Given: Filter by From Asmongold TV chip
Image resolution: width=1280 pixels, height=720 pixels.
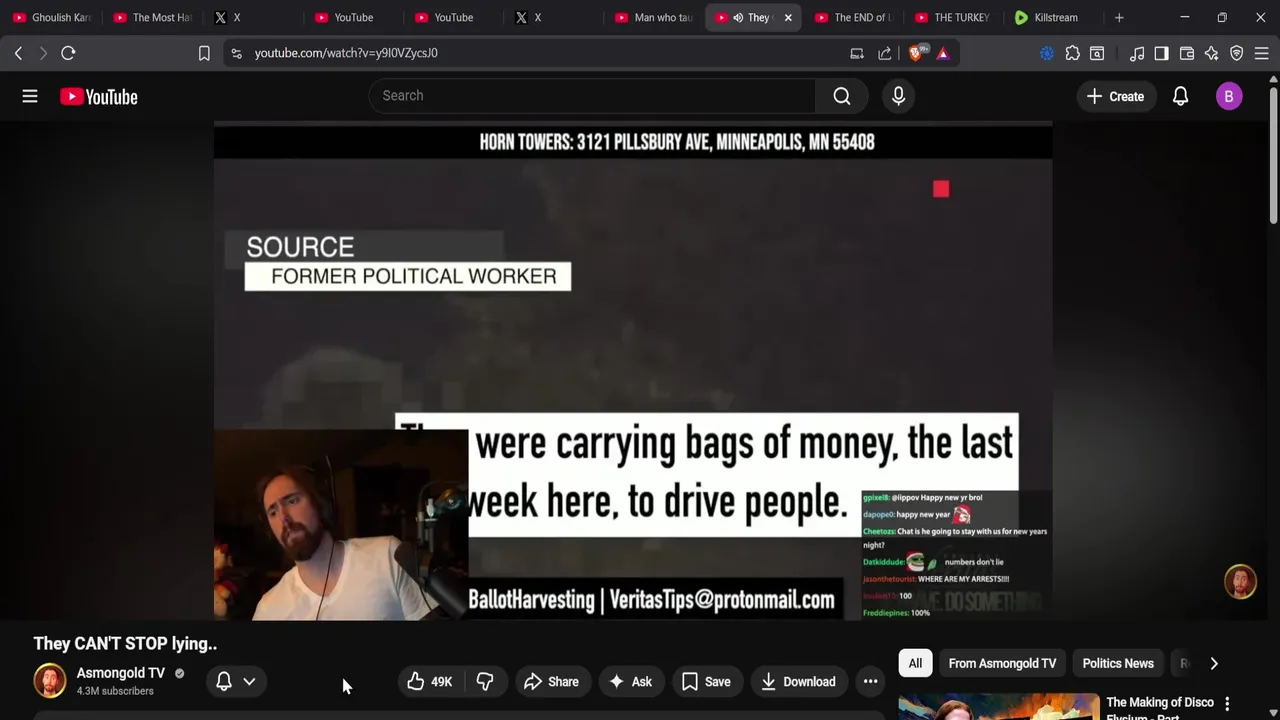Looking at the screenshot, I should click(1002, 663).
